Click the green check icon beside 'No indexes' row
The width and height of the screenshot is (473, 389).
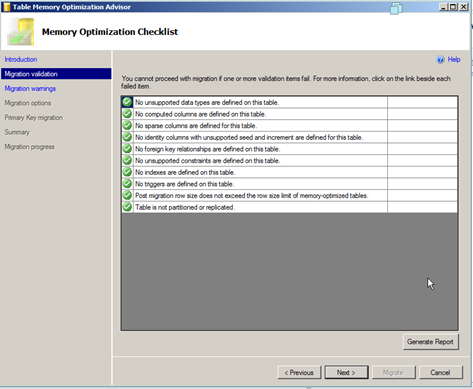point(127,172)
